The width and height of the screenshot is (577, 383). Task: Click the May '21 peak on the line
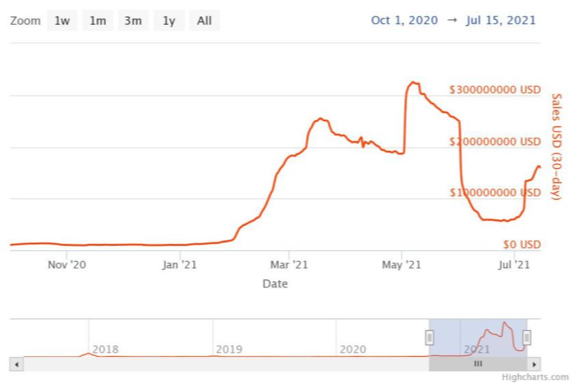click(x=414, y=82)
